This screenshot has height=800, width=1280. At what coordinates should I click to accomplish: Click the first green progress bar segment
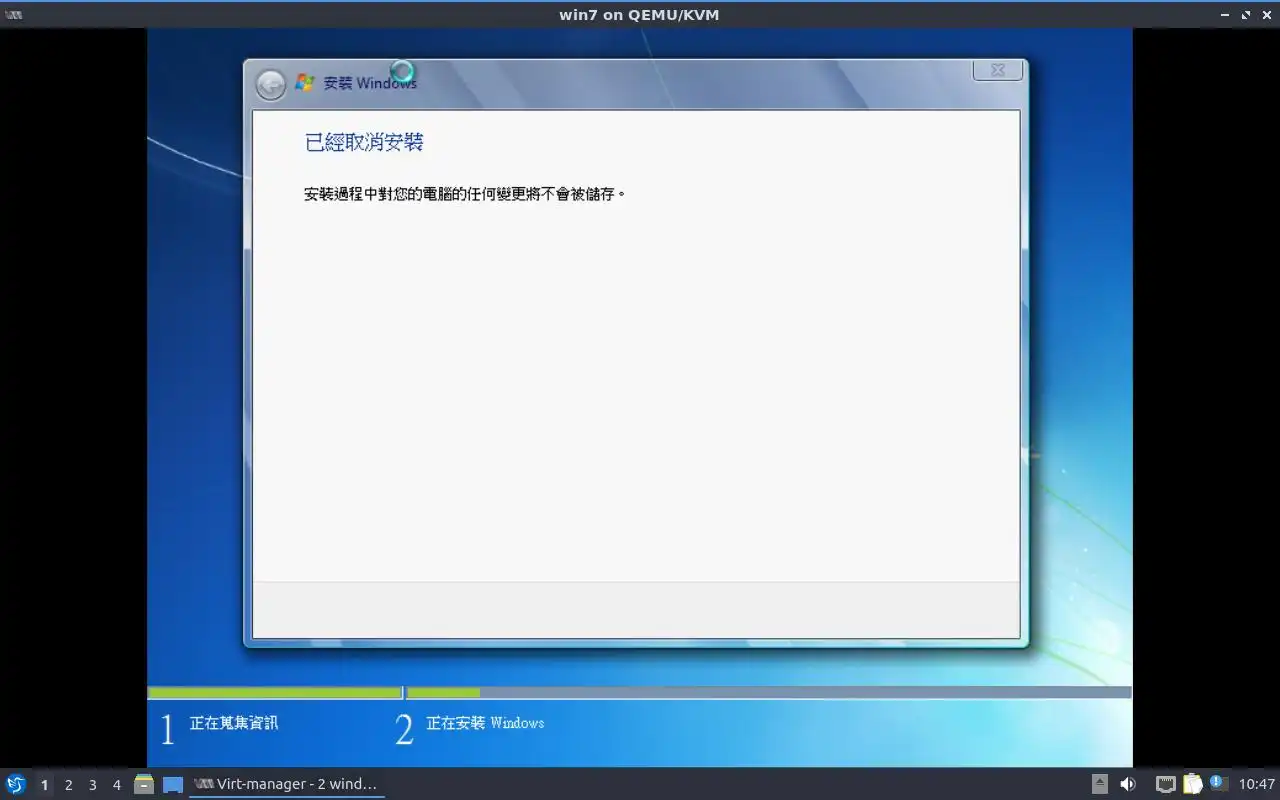(274, 692)
